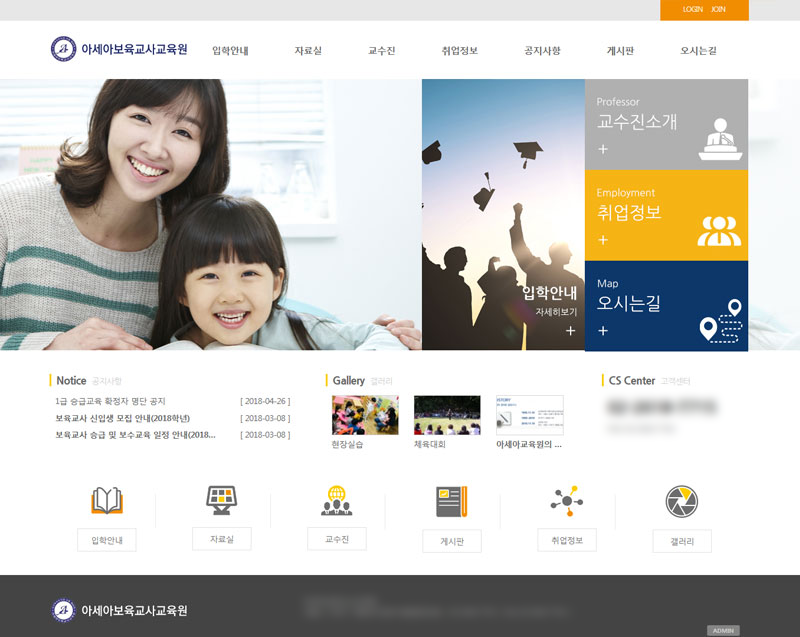Click the JOIN link at top
This screenshot has height=637, width=800.
coord(718,9)
